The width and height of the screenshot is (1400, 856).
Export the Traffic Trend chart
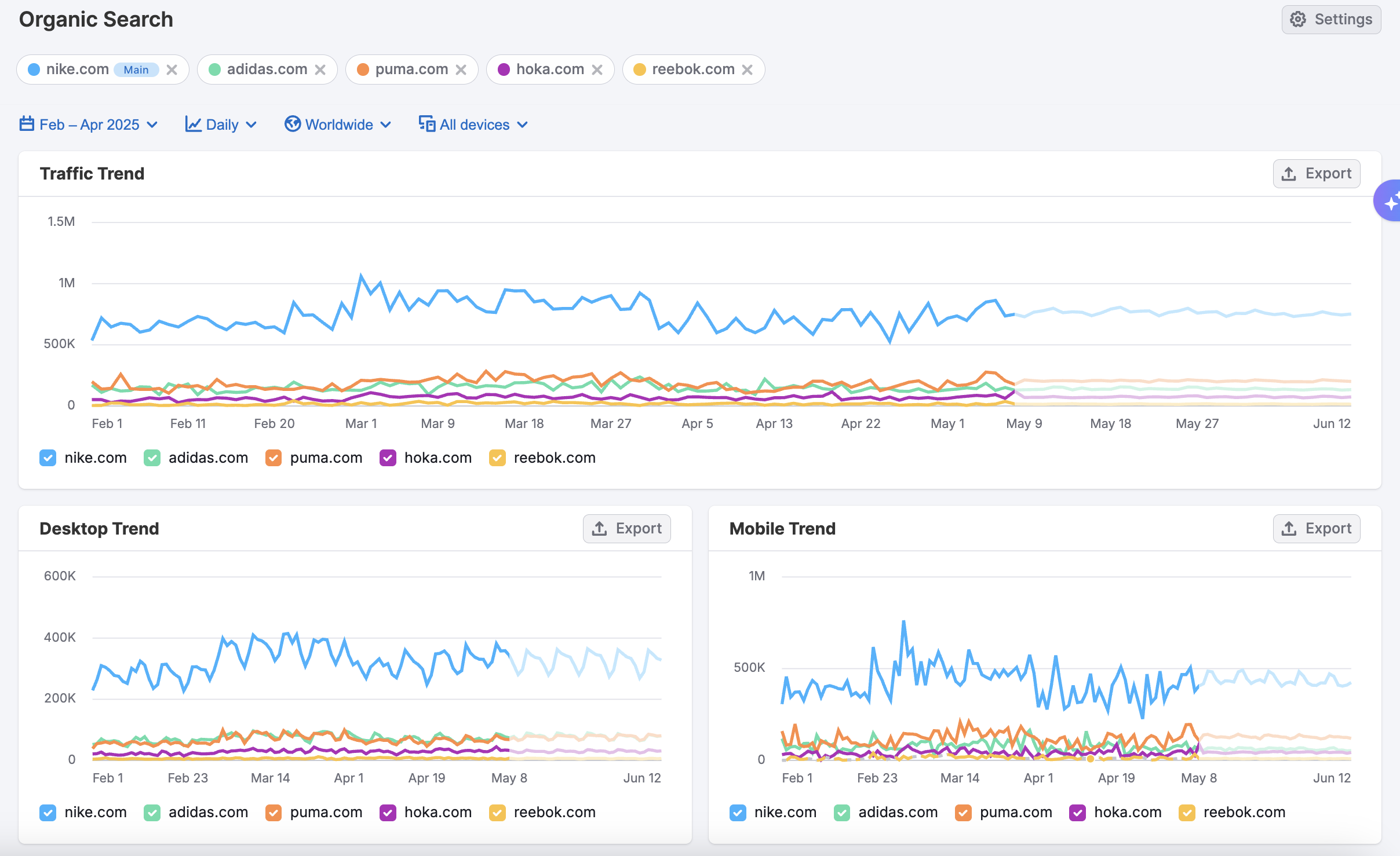pos(1316,173)
